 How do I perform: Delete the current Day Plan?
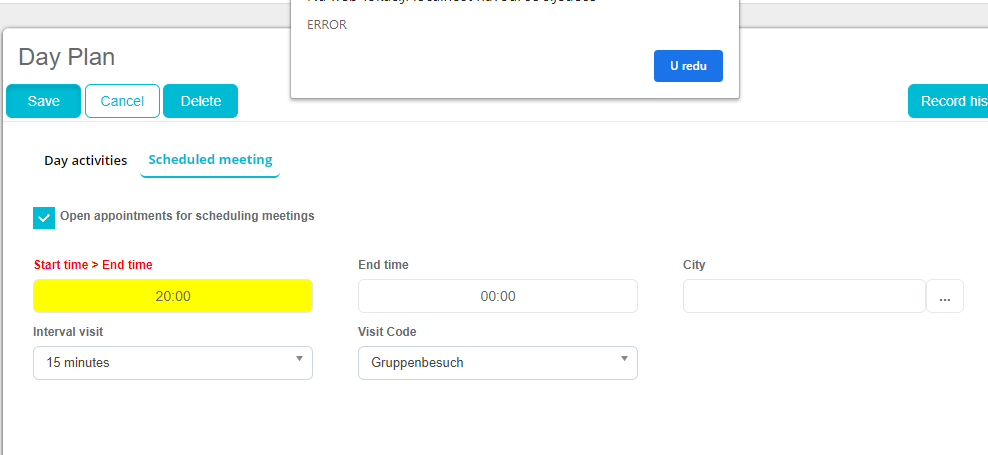point(200,101)
